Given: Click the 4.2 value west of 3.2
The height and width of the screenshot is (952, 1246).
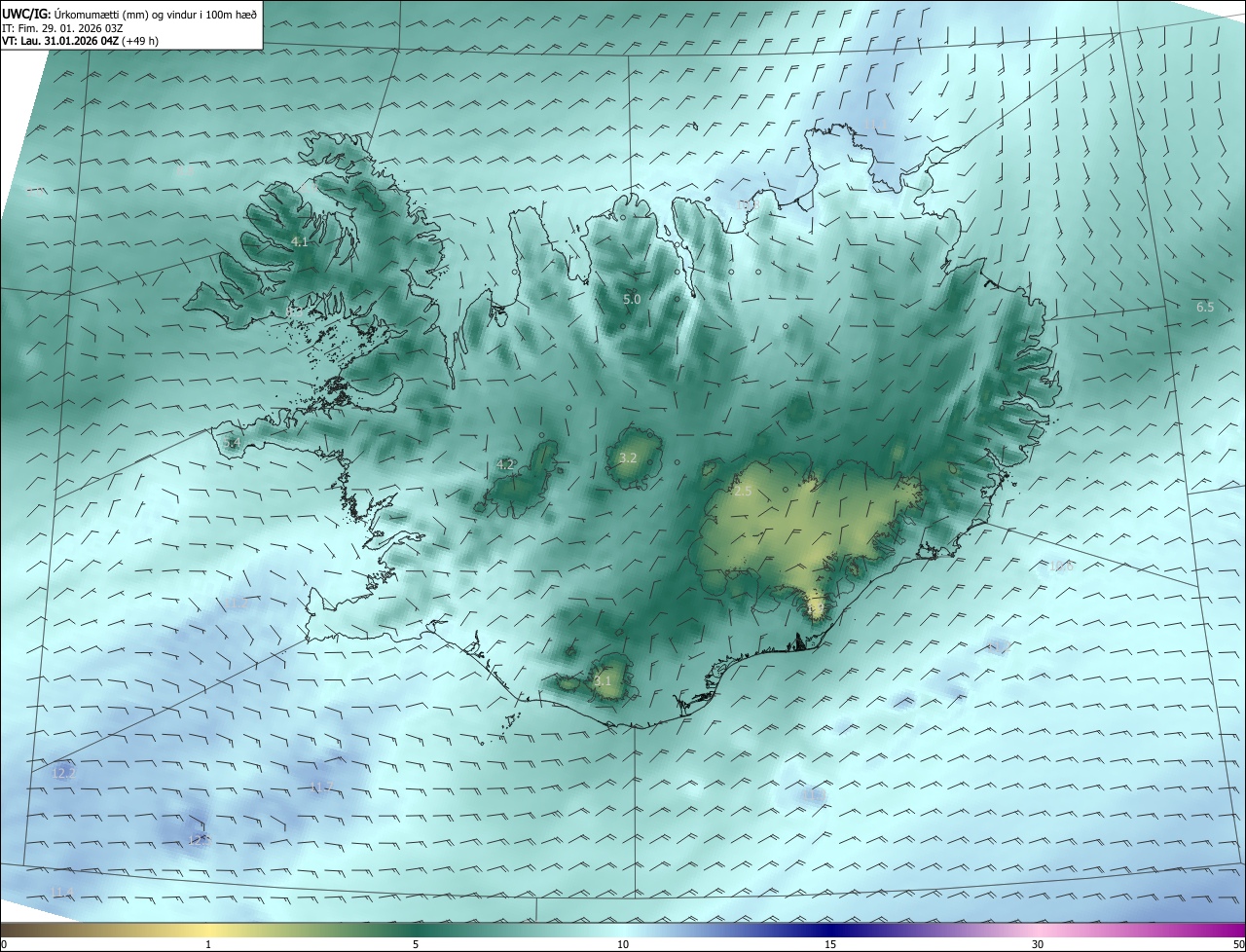Looking at the screenshot, I should (505, 465).
